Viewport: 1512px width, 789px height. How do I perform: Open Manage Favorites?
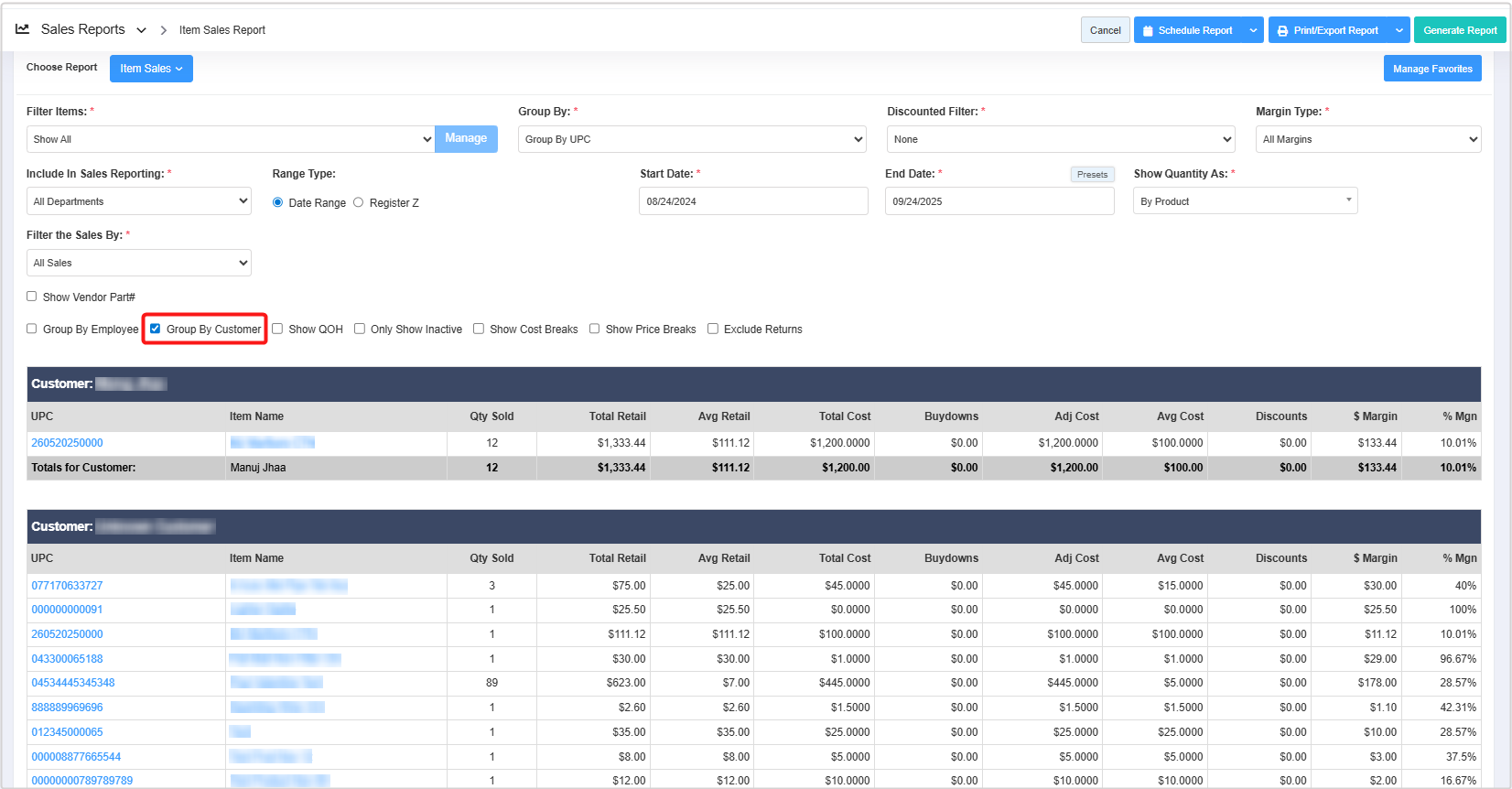tap(1431, 69)
